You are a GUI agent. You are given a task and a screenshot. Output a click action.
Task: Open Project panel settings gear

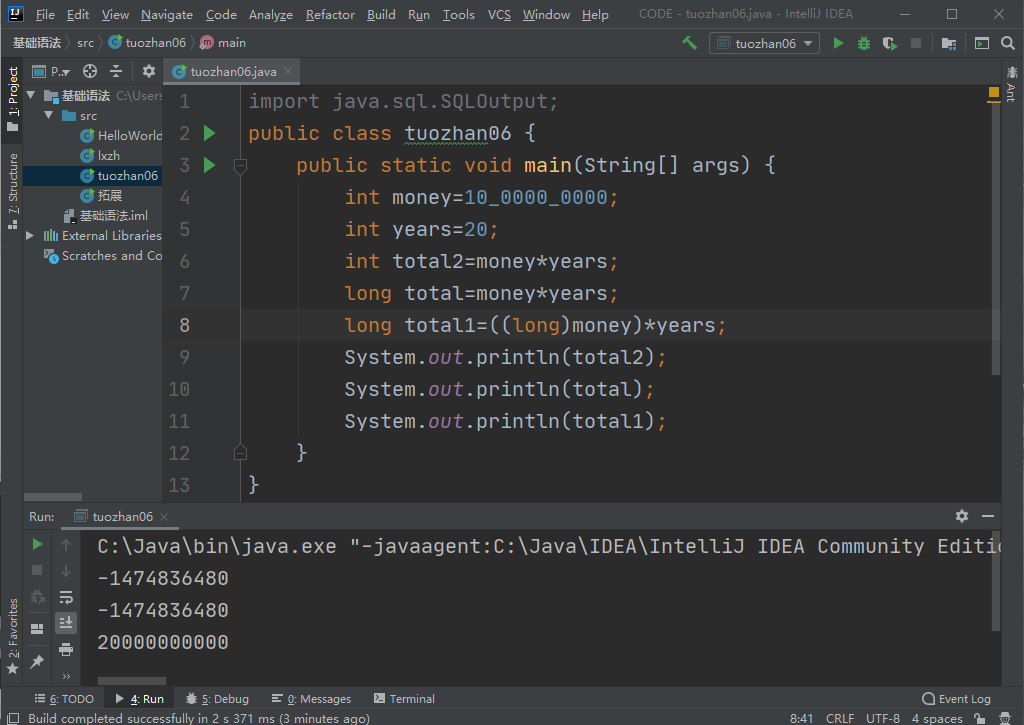tap(149, 71)
